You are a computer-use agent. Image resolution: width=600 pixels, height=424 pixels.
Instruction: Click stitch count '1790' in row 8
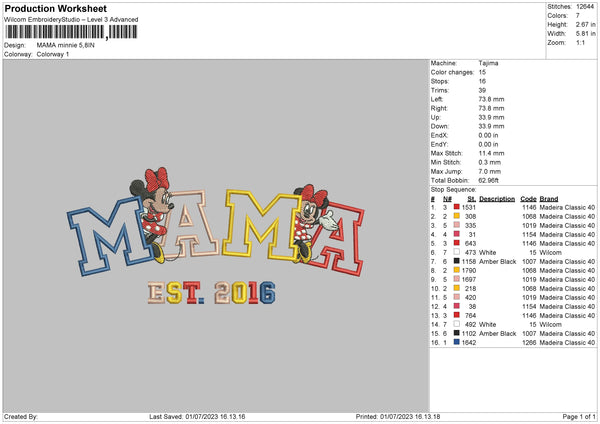pyautogui.click(x=469, y=271)
